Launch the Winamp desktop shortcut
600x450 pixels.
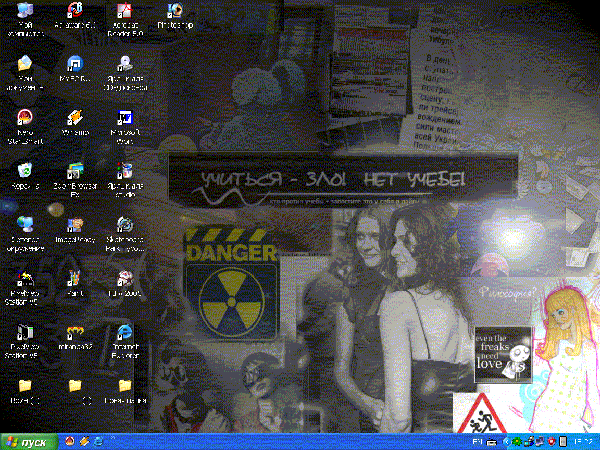coord(75,123)
